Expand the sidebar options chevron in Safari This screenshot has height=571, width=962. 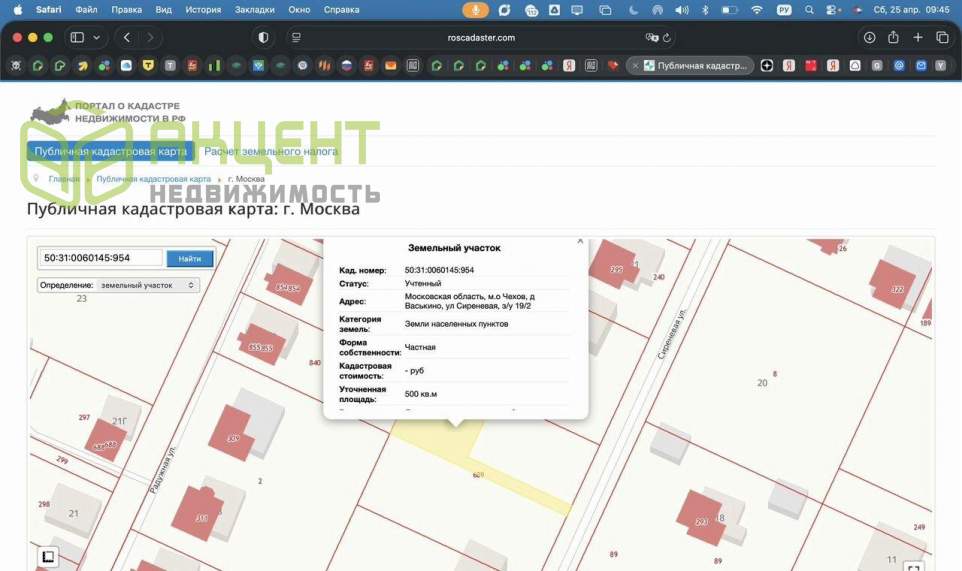click(97, 37)
